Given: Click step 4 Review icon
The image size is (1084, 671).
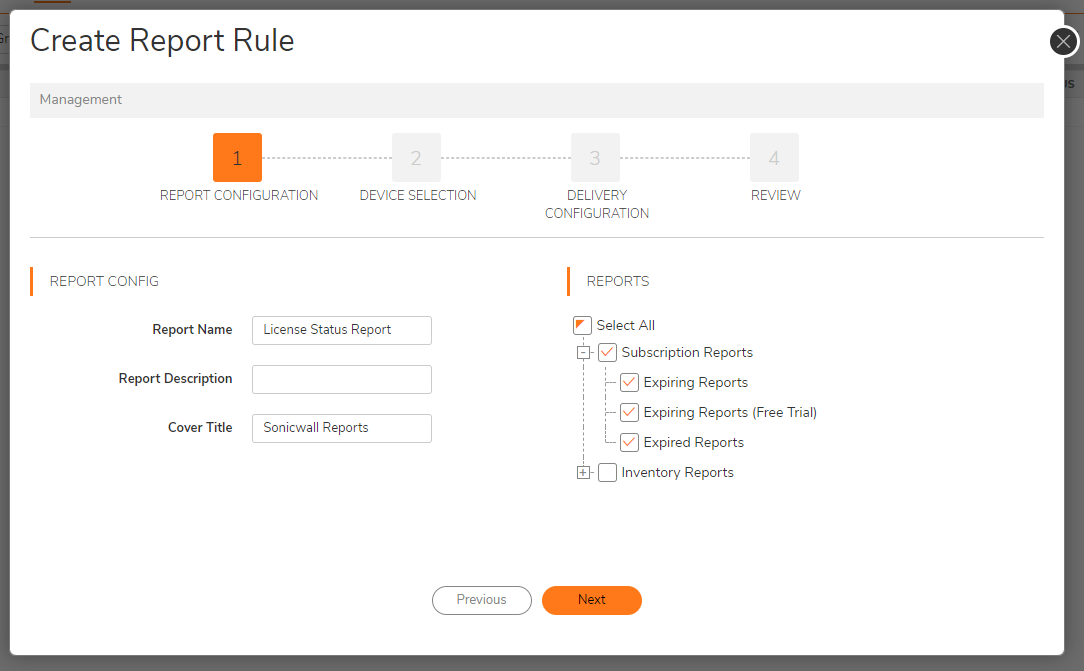Looking at the screenshot, I should click(x=774, y=158).
